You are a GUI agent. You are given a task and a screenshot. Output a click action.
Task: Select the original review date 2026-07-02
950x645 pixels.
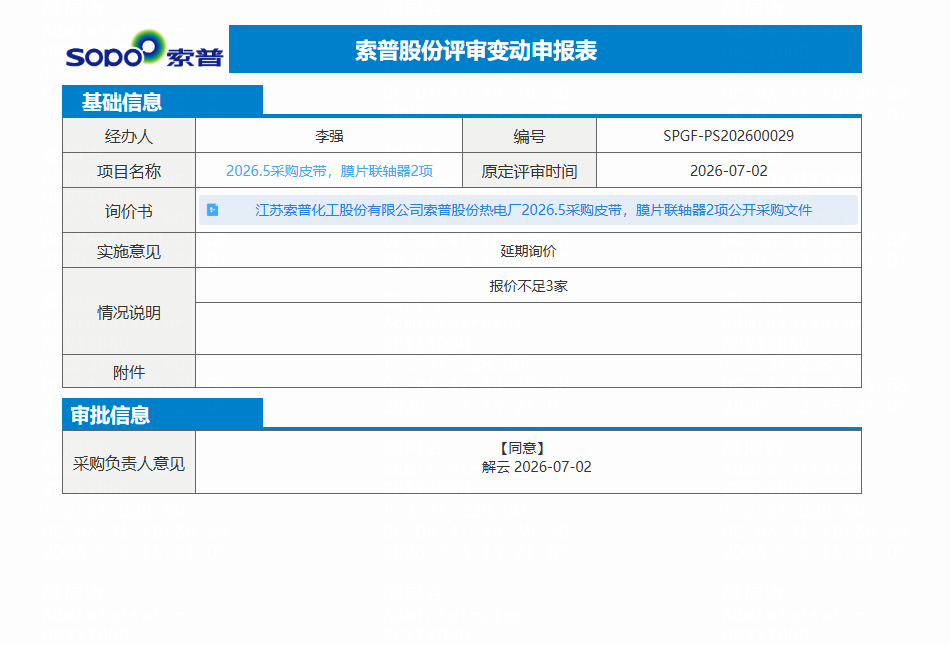tap(728, 171)
